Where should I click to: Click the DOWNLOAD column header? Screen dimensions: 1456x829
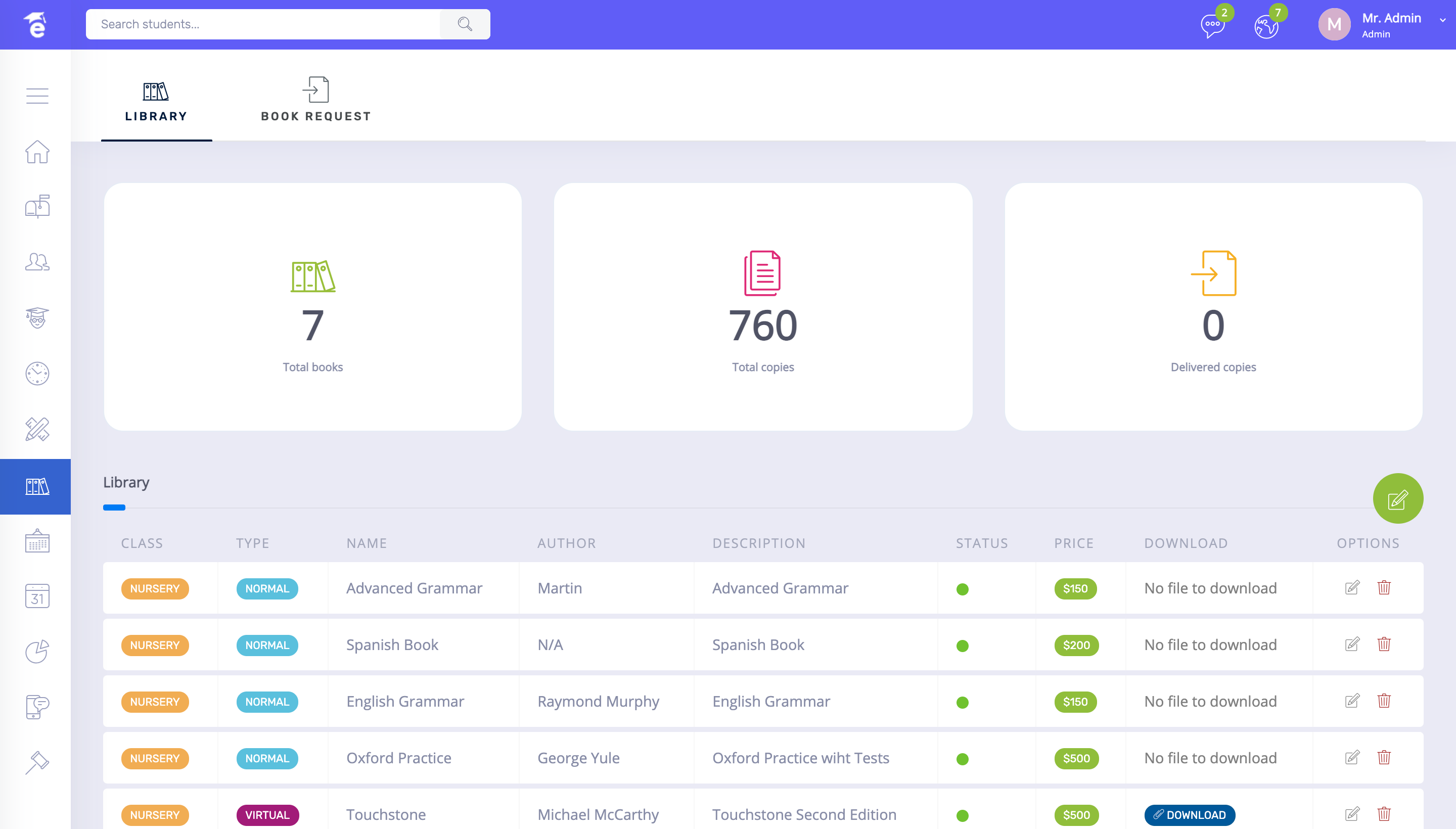pyautogui.click(x=1186, y=542)
